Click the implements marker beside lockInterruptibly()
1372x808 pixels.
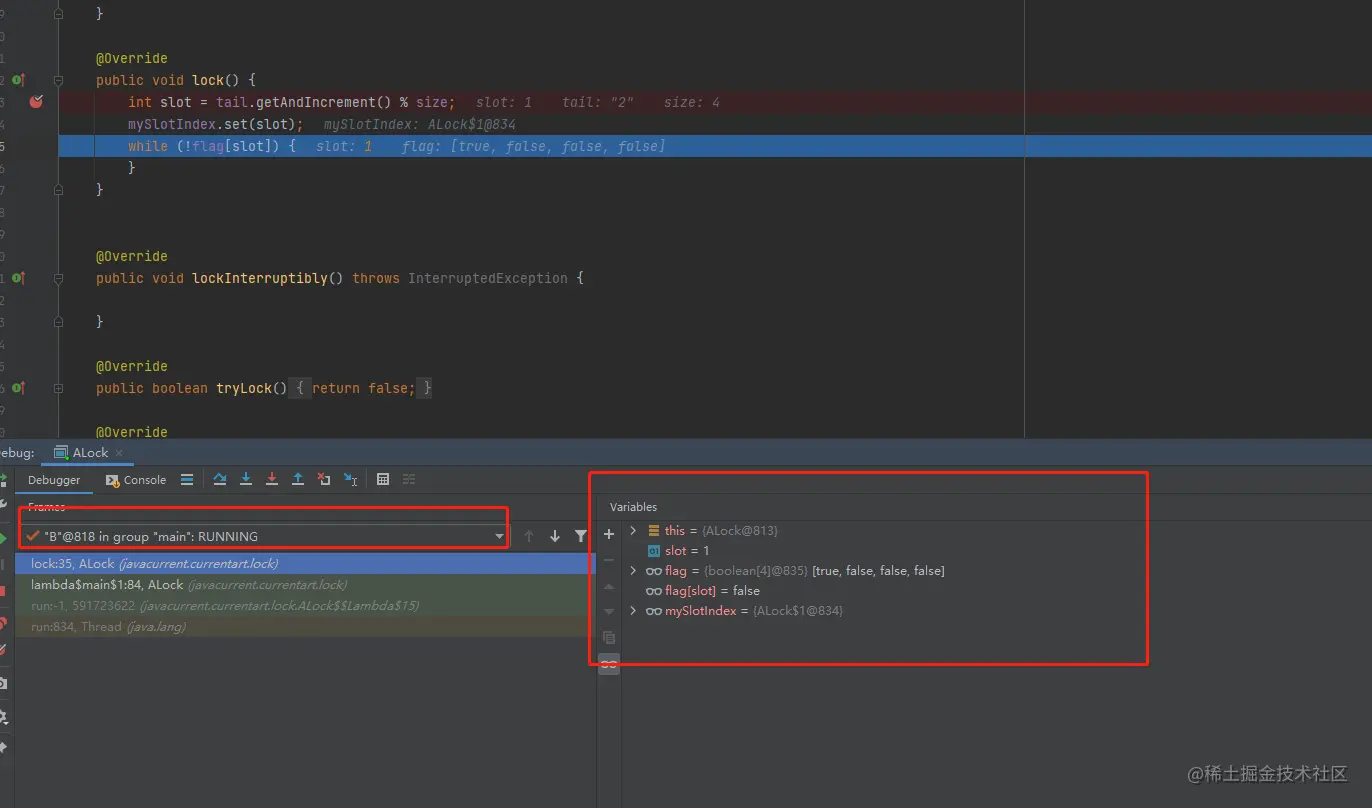pos(19,278)
